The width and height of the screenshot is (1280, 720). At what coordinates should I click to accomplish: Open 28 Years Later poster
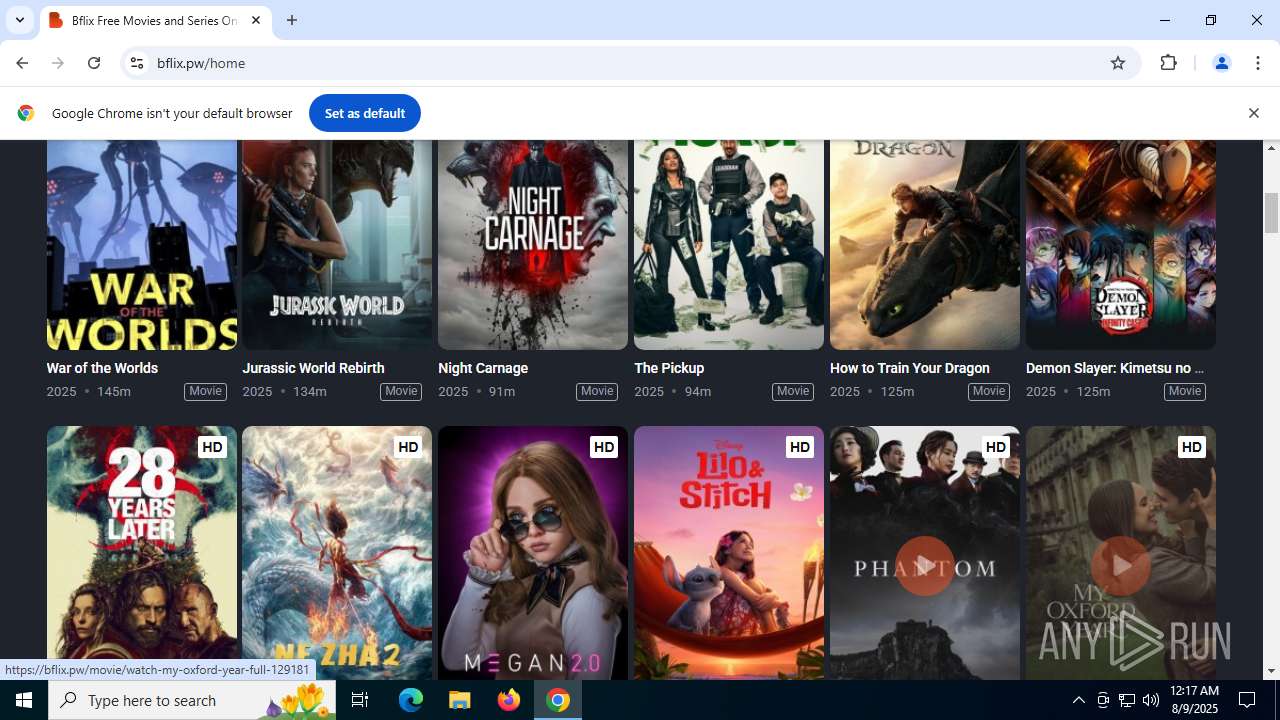142,553
